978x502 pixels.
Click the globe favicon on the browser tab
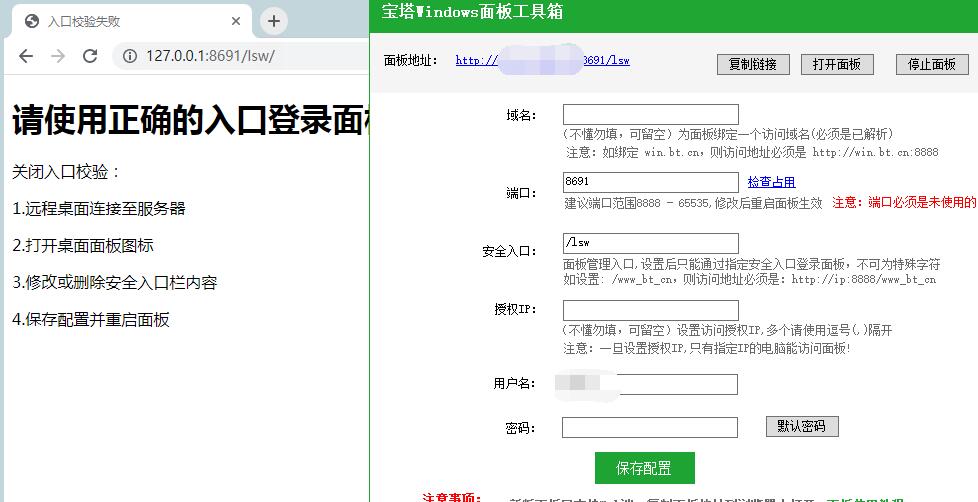pos(32,21)
